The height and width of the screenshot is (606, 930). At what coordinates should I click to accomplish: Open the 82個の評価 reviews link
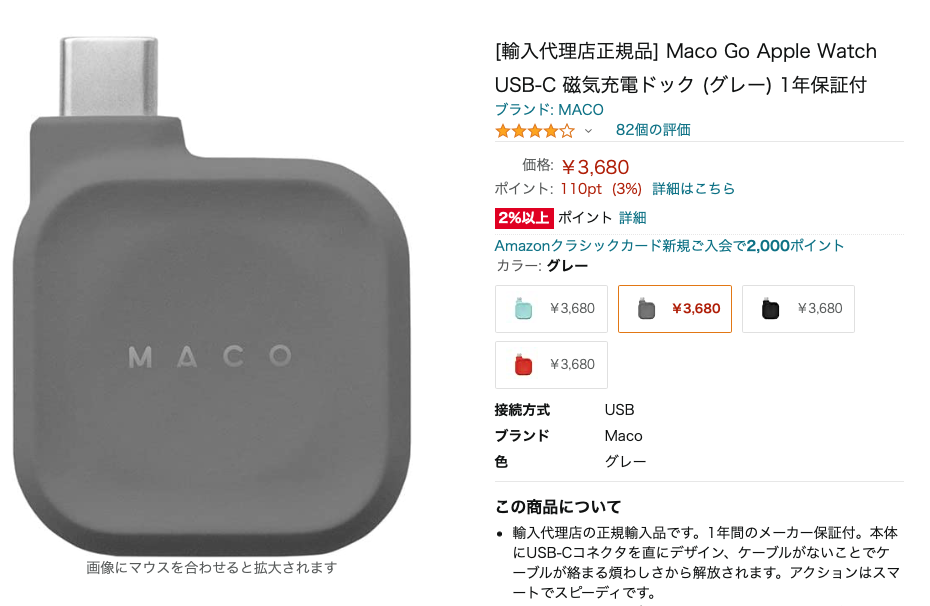(653, 130)
